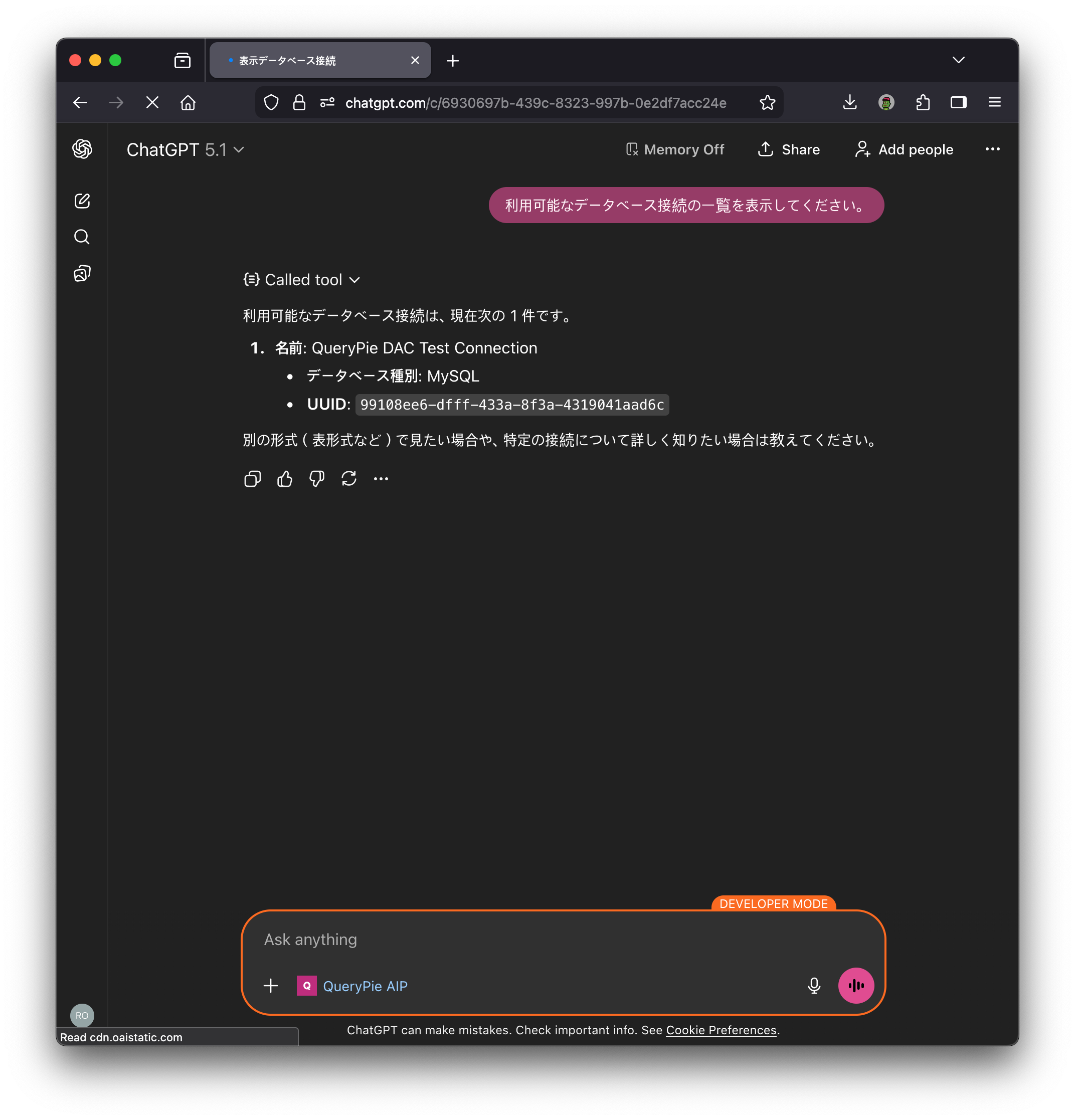This screenshot has height=1120, width=1075.
Task: Stop loading the page
Action: pyautogui.click(x=152, y=103)
